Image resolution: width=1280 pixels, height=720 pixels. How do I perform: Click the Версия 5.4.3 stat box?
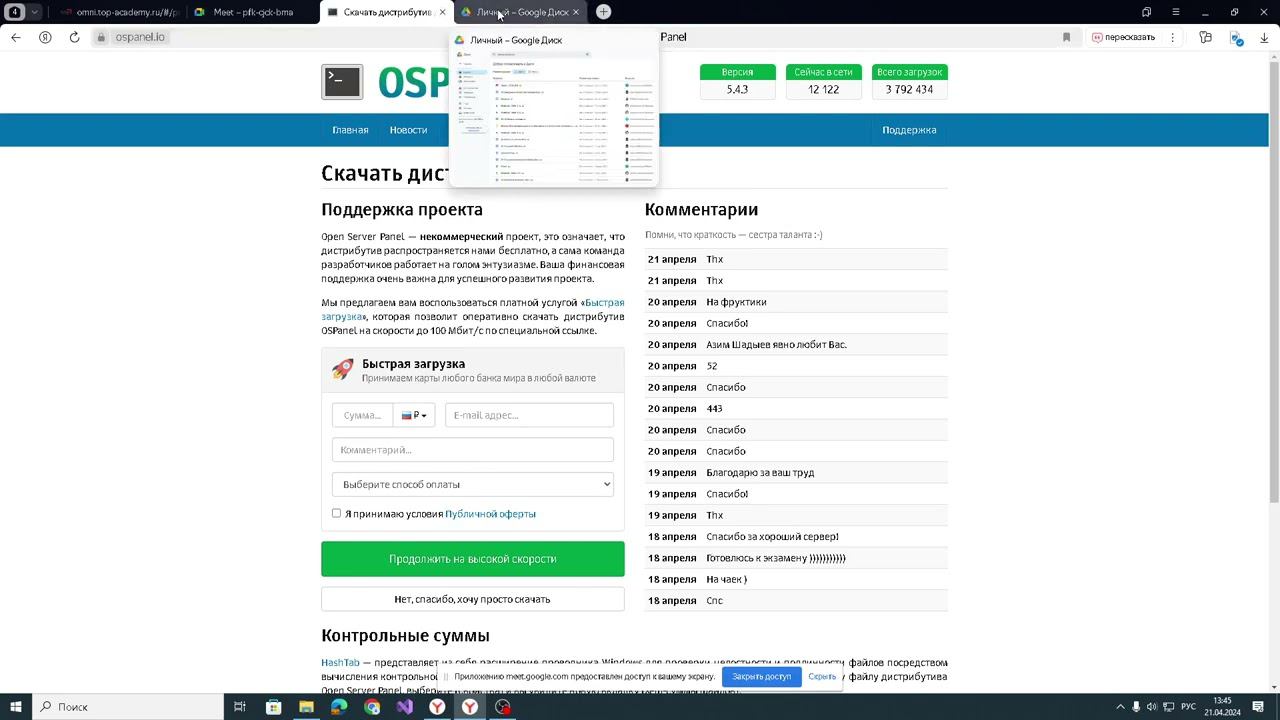point(737,82)
